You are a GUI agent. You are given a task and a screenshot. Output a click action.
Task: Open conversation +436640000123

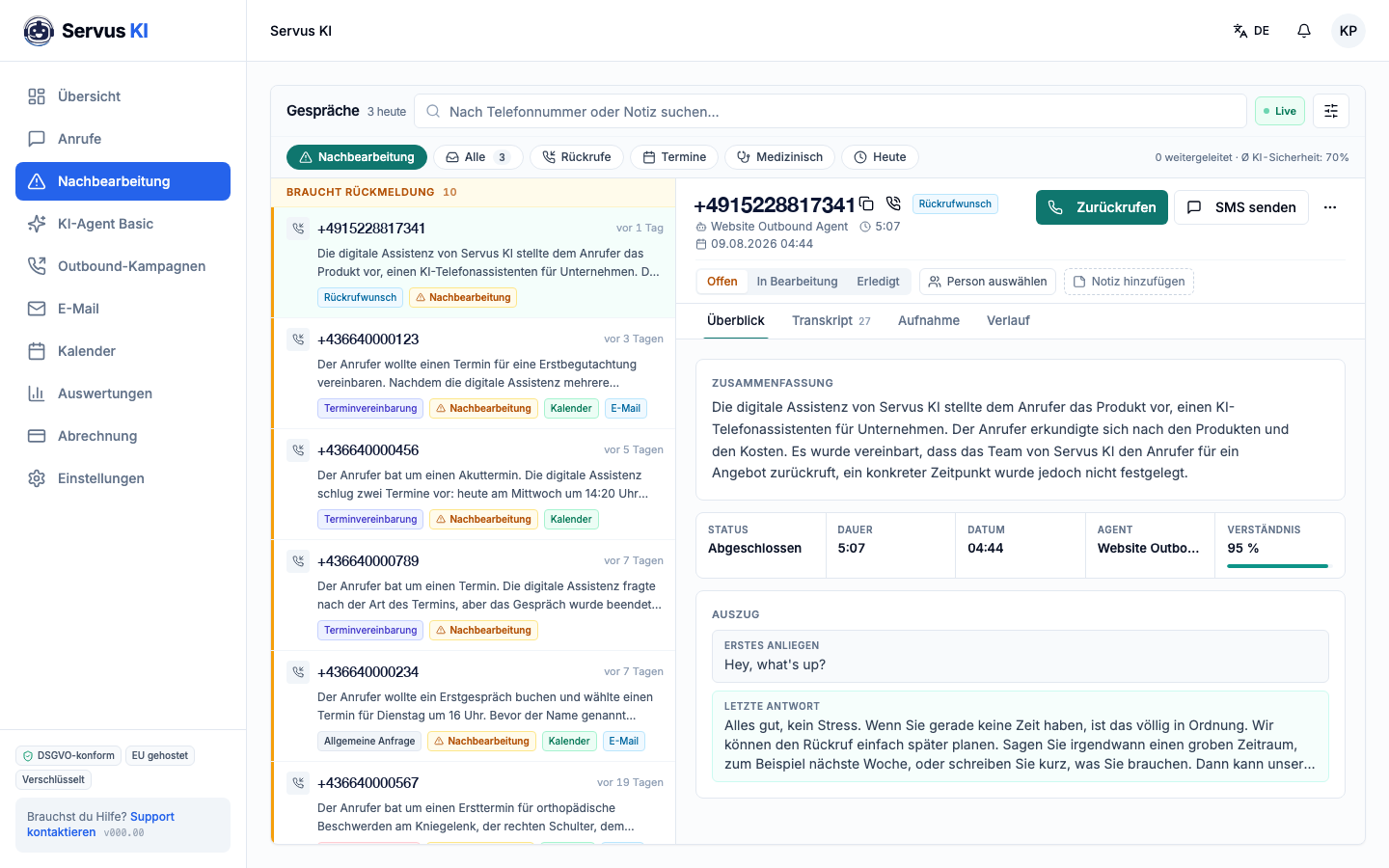[475, 373]
